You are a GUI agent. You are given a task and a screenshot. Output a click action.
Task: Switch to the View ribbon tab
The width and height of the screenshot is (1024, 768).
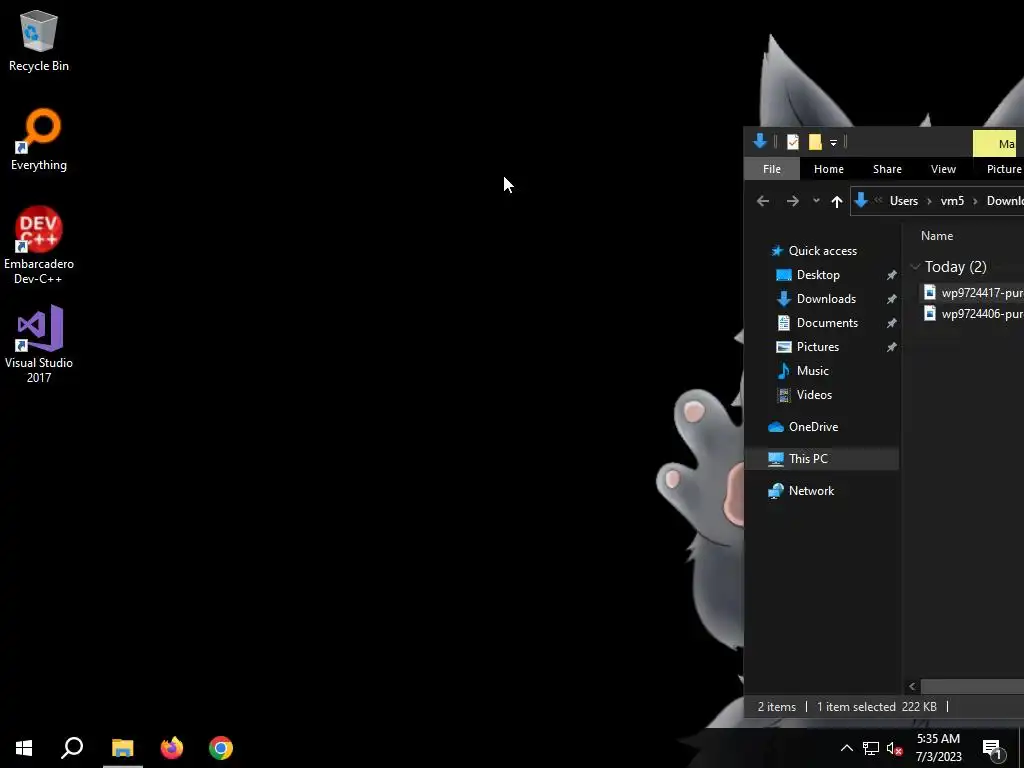click(x=943, y=169)
